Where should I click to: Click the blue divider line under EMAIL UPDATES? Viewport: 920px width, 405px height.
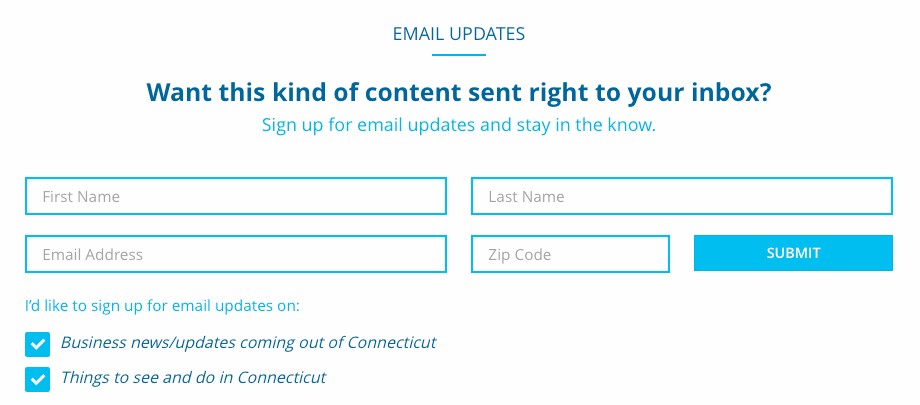pos(459,55)
